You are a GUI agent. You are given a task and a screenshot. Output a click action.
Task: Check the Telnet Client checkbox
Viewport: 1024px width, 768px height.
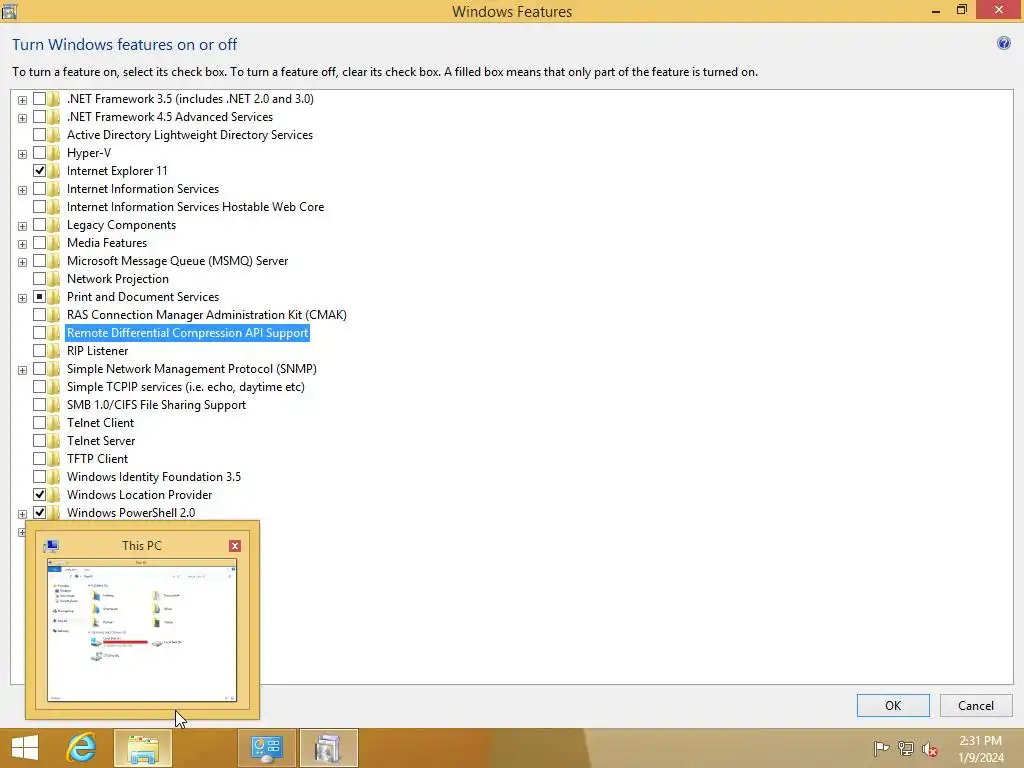tap(39, 423)
